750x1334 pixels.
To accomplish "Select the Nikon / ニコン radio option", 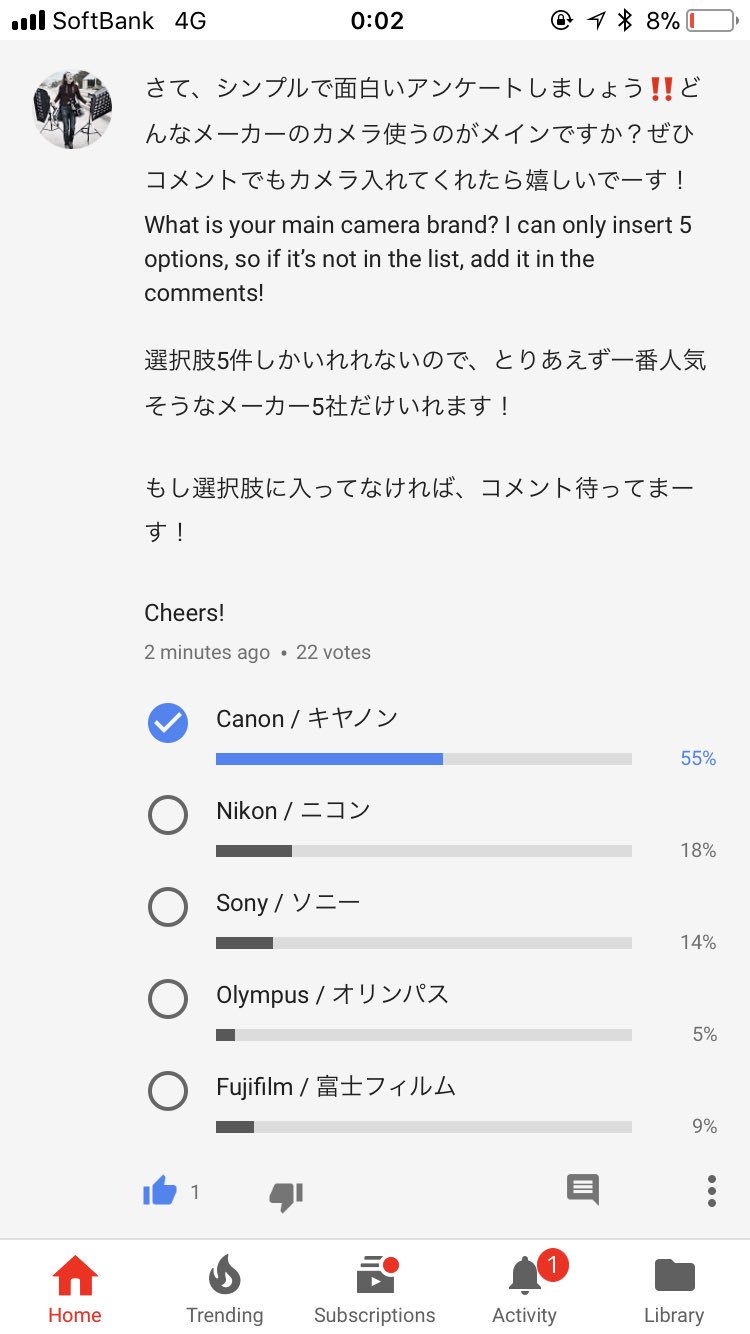I will (x=168, y=815).
